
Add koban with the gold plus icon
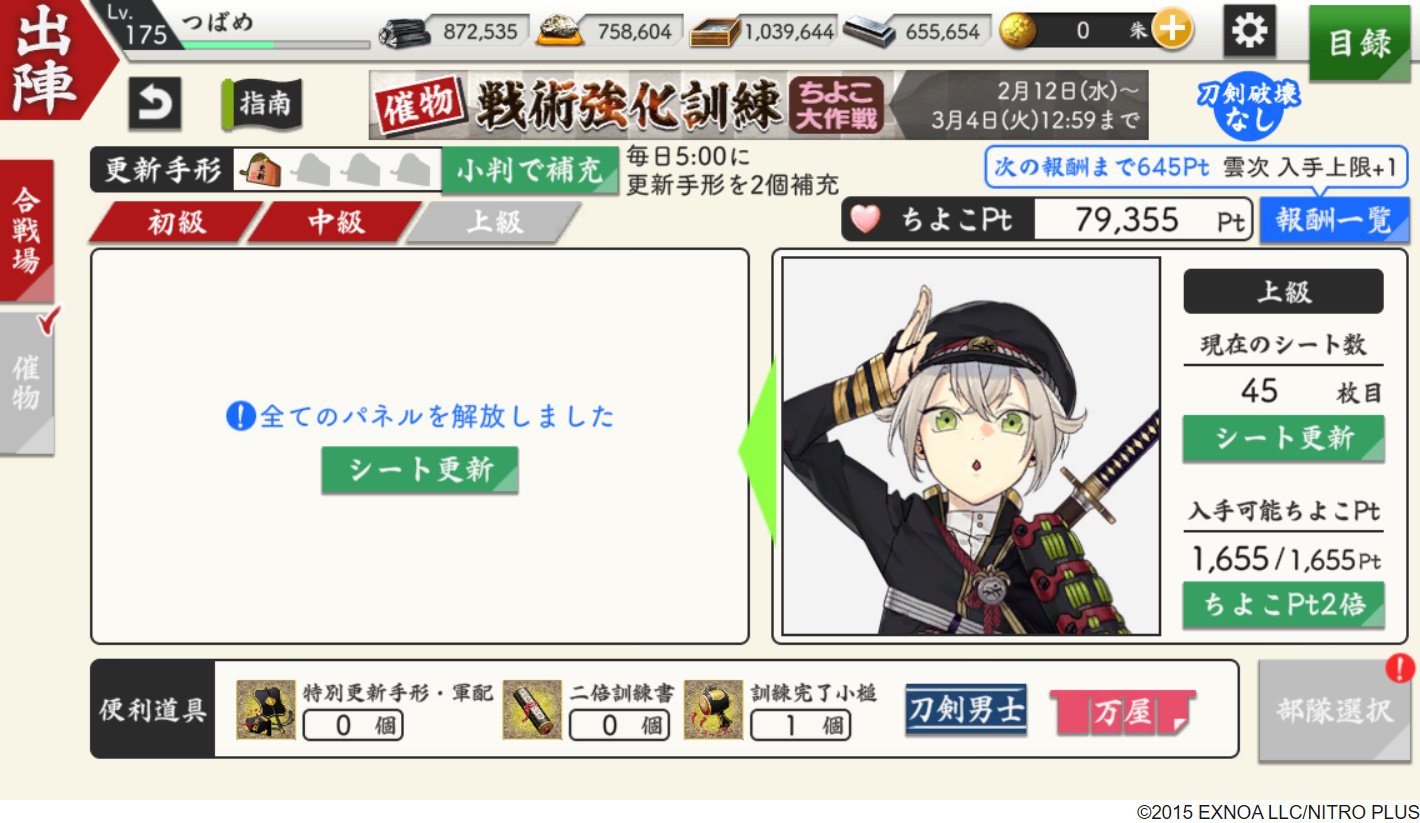coord(1171,31)
